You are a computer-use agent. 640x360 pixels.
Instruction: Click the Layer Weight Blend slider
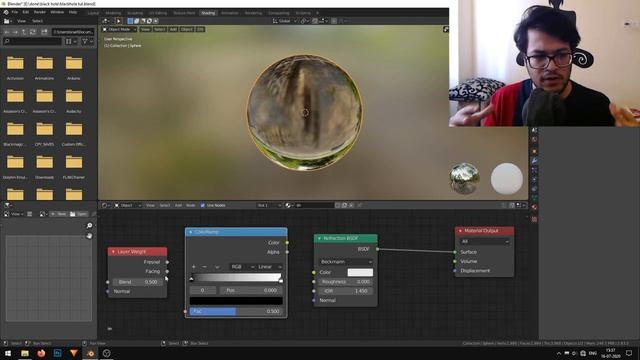point(138,282)
